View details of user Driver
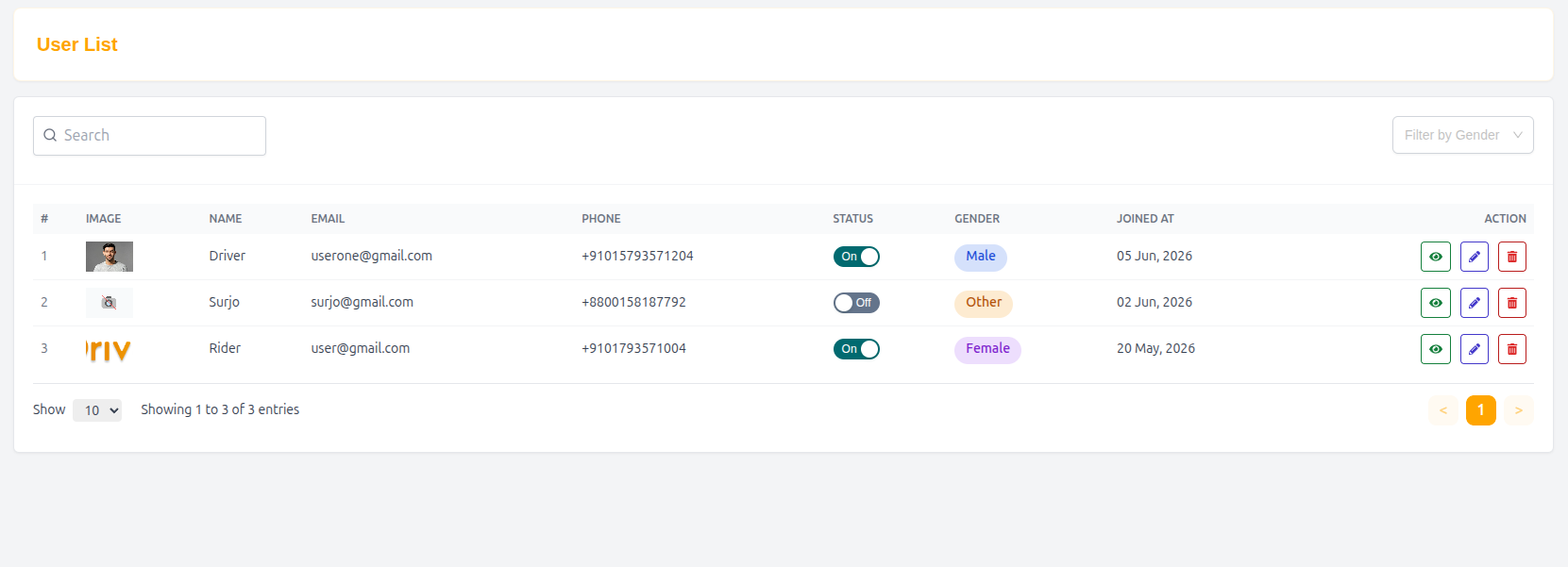1568x567 pixels. point(1435,257)
